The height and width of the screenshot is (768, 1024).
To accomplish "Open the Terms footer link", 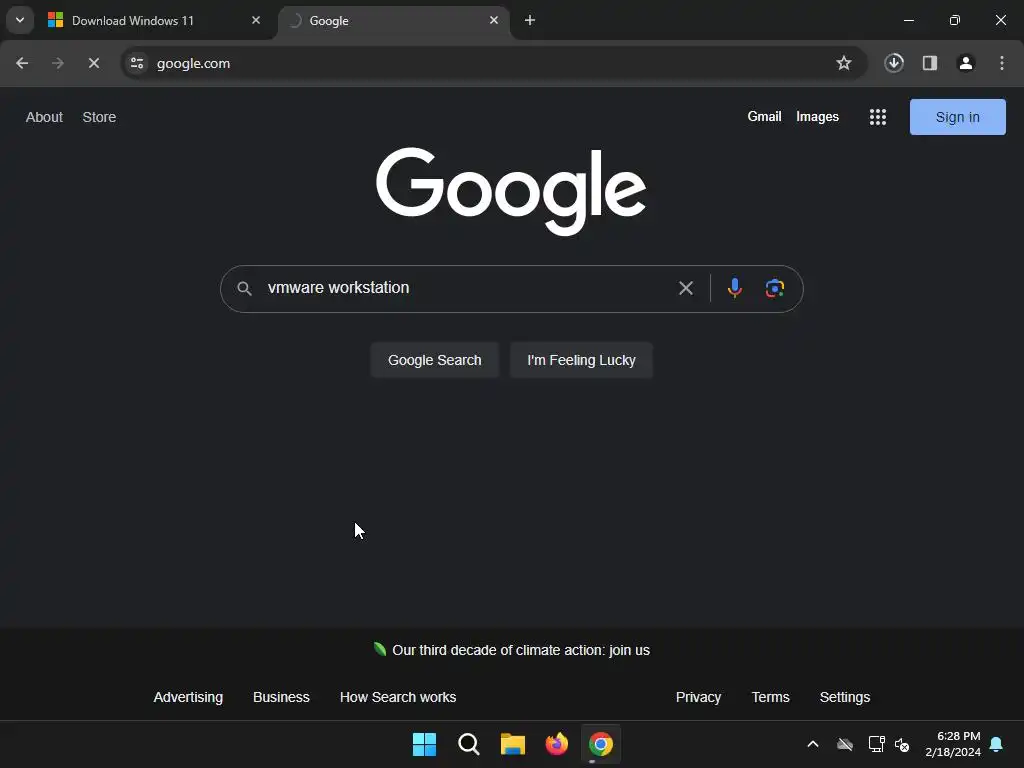I will click(x=771, y=697).
